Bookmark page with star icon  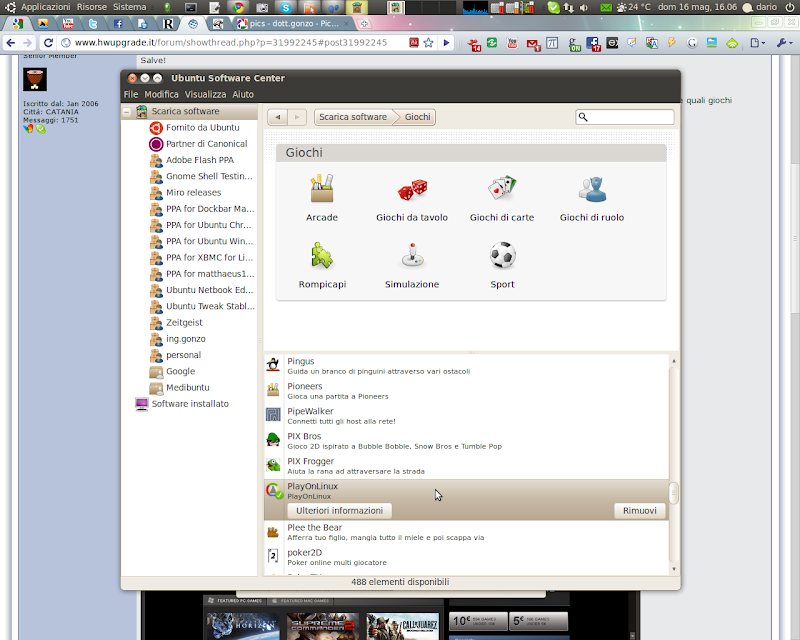point(428,43)
